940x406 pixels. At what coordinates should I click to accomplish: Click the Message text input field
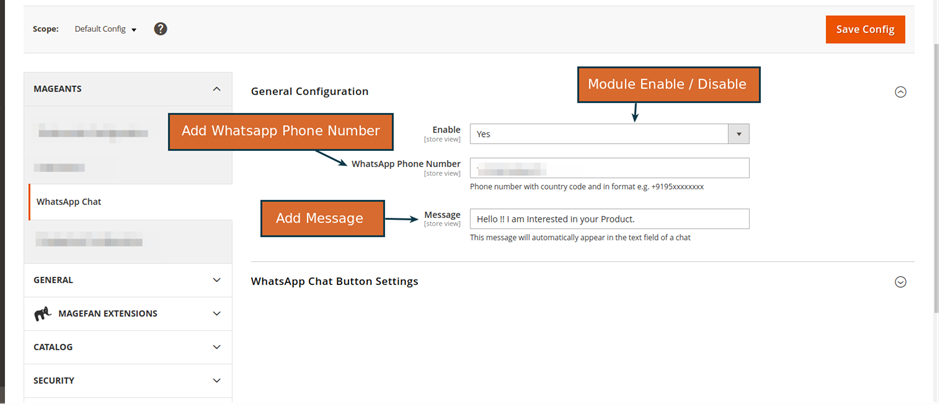point(609,219)
